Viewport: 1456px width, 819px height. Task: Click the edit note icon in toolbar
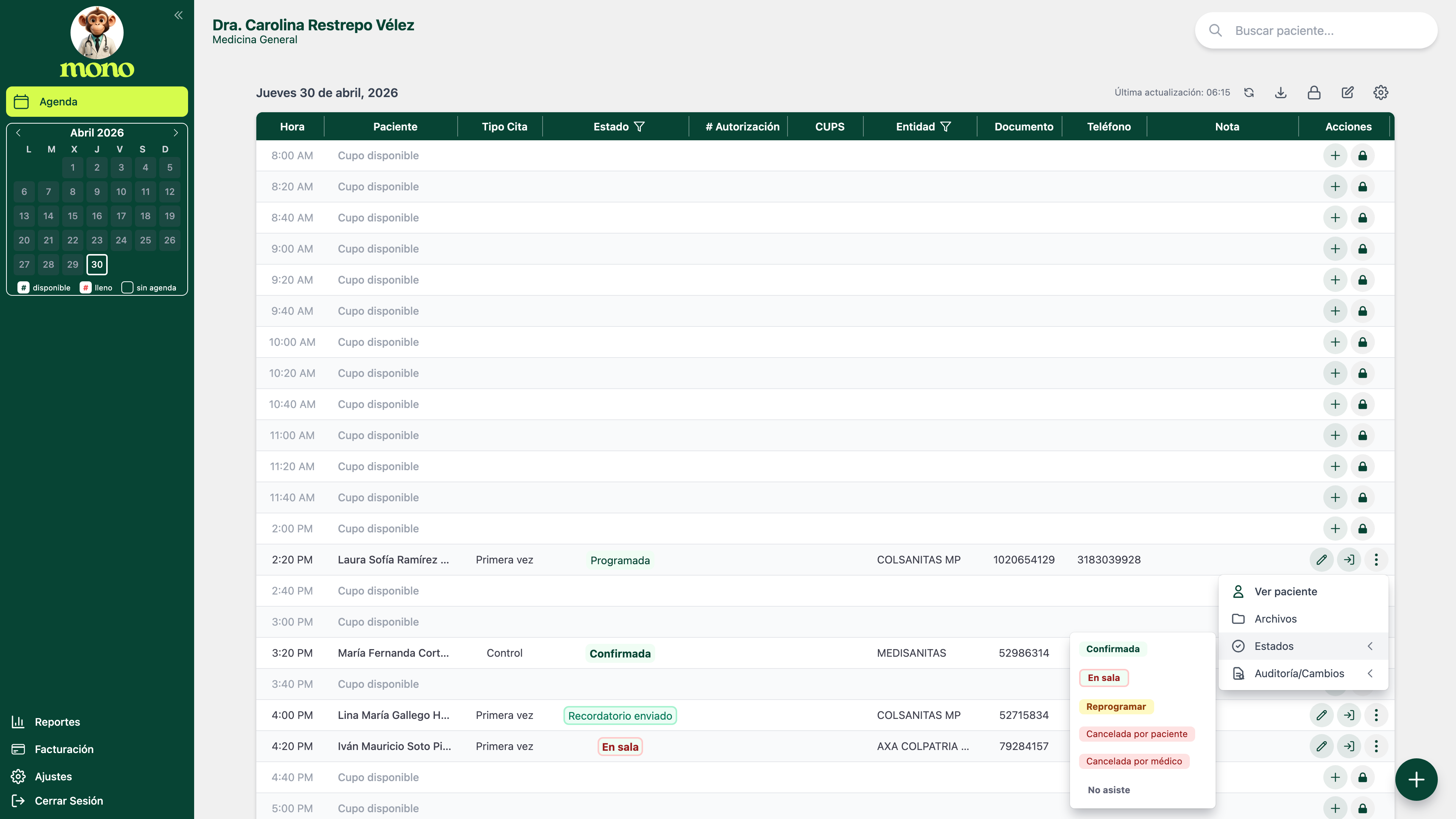coord(1348,93)
